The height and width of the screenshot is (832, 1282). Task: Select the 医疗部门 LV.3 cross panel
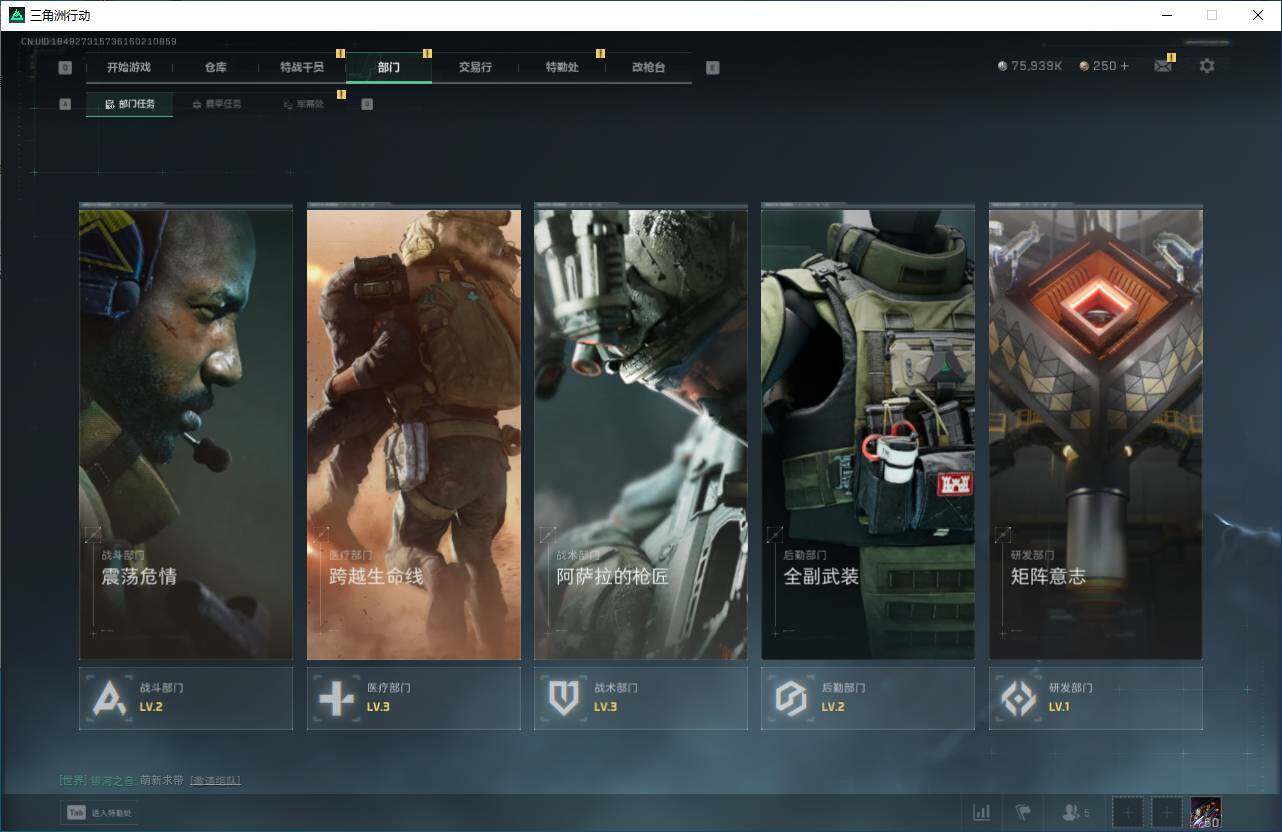pyautogui.click(x=413, y=698)
